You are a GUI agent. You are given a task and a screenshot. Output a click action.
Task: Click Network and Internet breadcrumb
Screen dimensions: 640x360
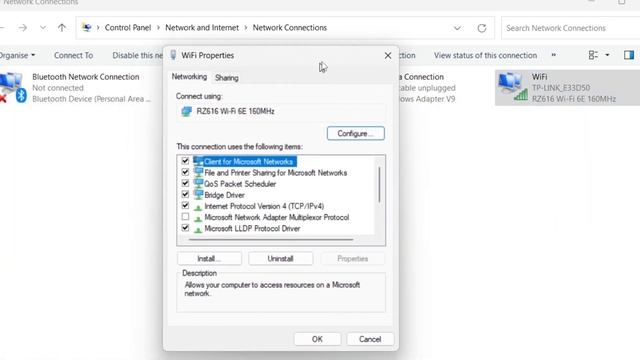pyautogui.click(x=202, y=28)
